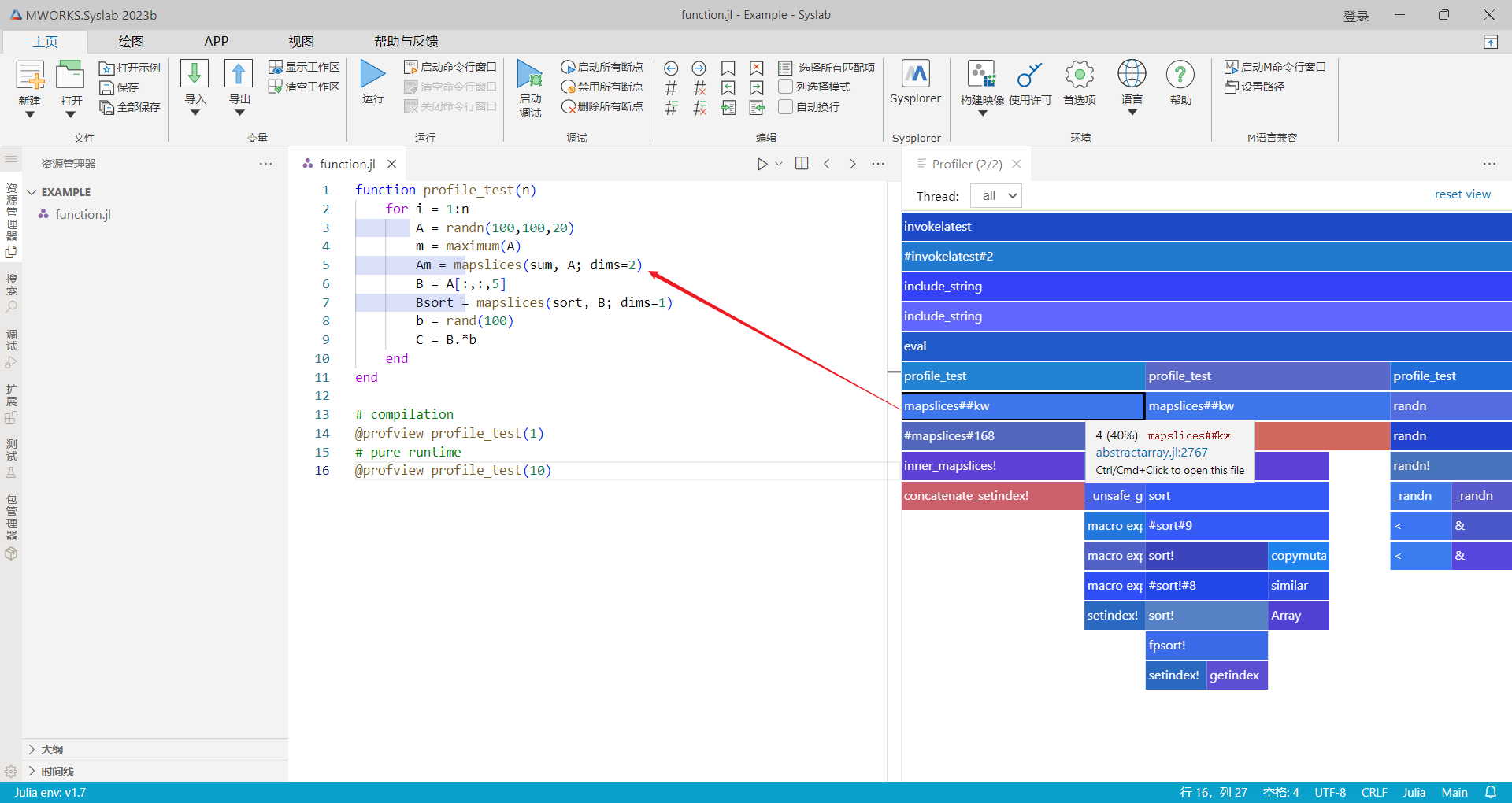Click the Start Debug (启动调试) icon
Screen dimensions: 1512x803
point(530,75)
